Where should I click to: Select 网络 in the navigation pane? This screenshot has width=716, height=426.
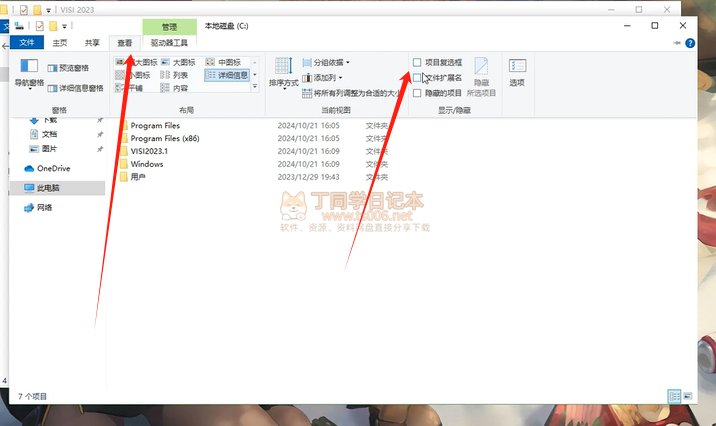(44, 207)
